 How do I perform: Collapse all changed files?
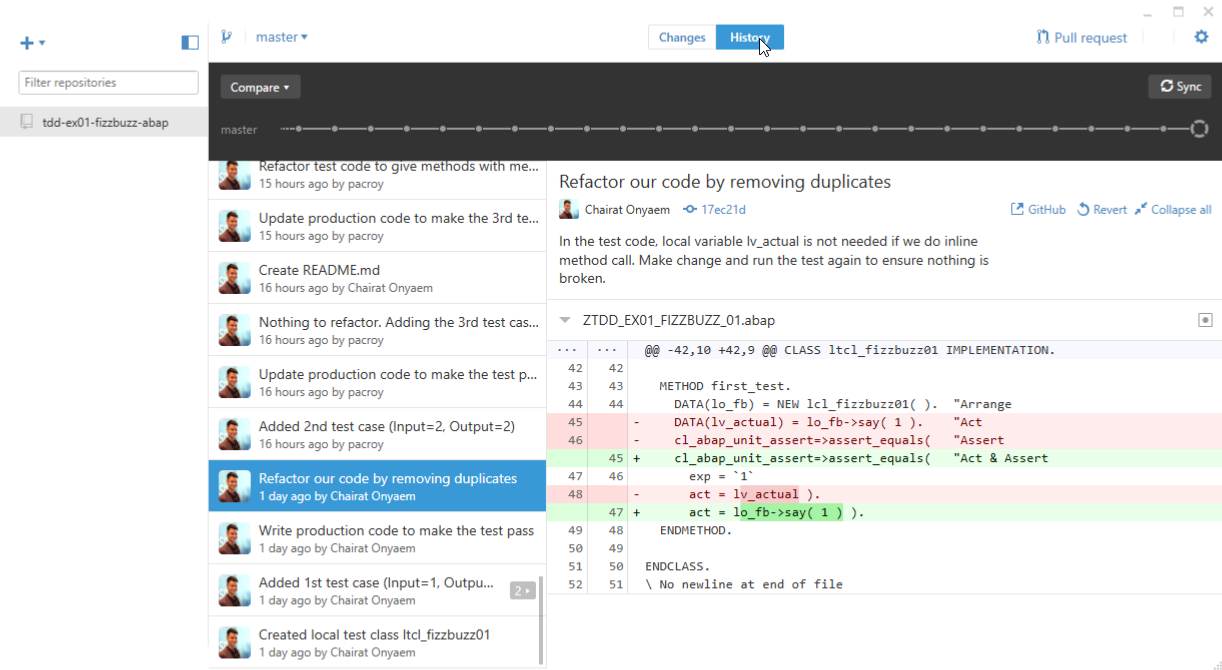[1173, 210]
